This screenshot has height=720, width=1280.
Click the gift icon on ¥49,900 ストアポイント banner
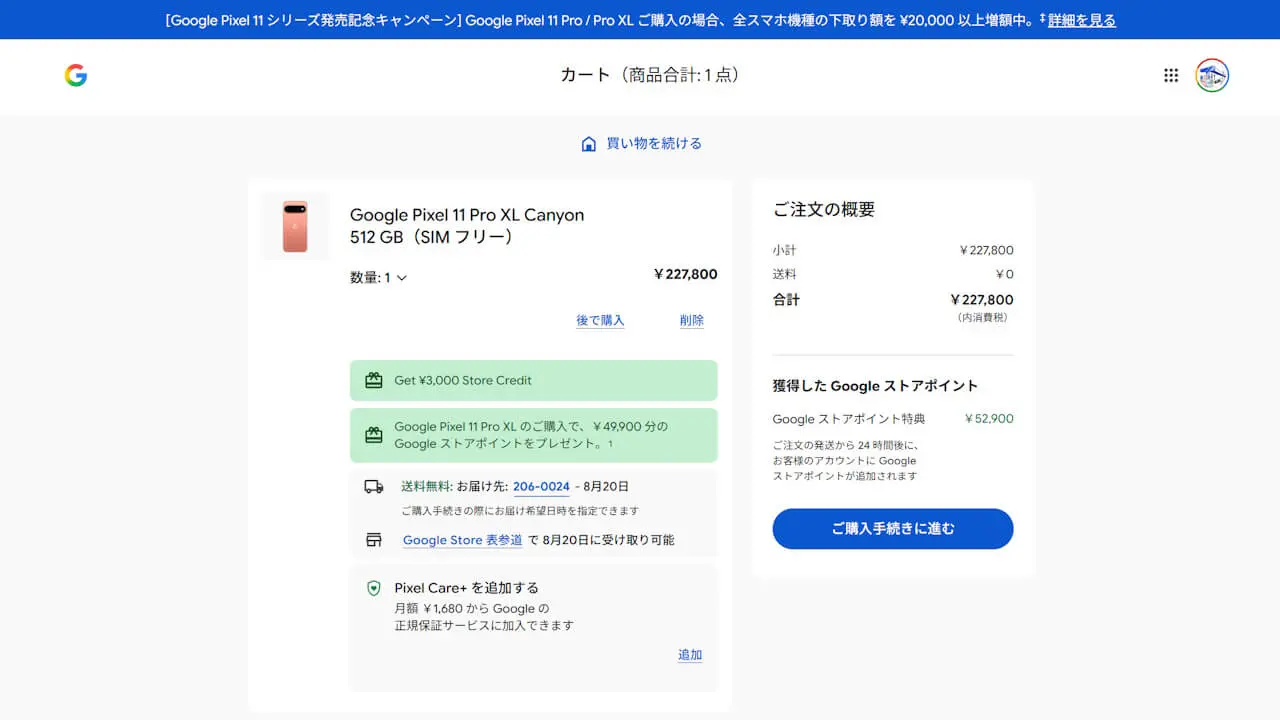[374, 435]
